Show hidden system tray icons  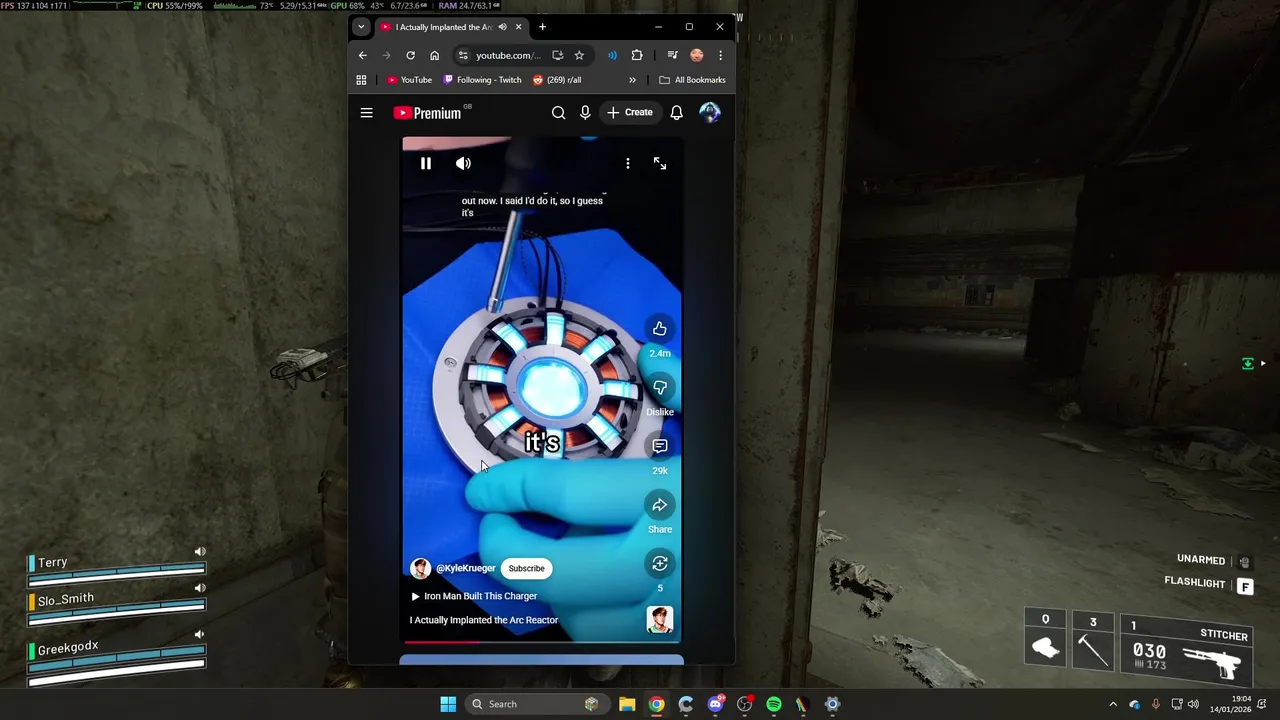click(x=1113, y=704)
